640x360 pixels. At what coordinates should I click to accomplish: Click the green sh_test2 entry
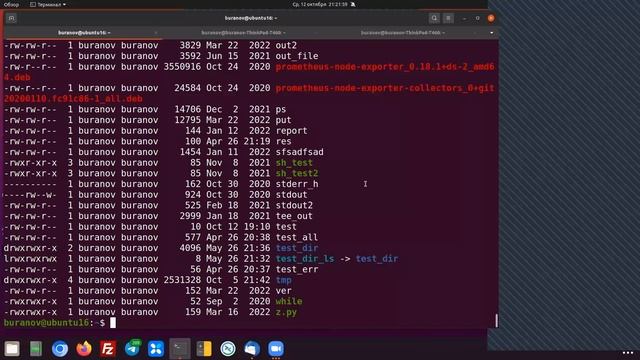click(297, 173)
